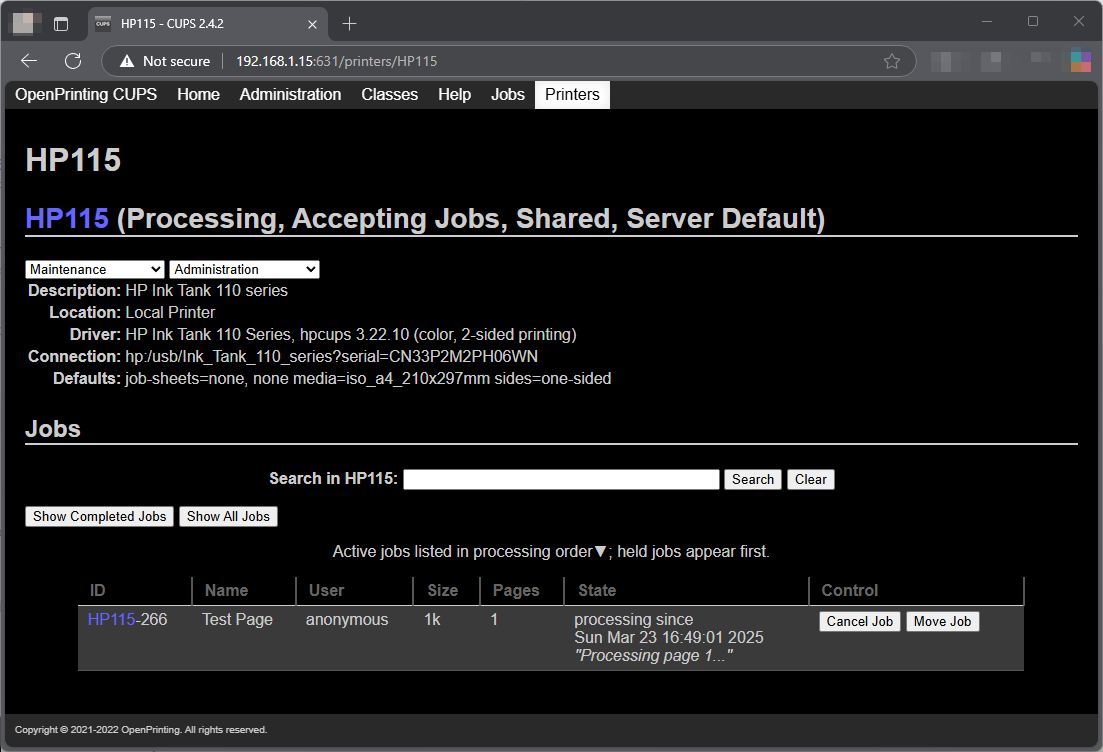This screenshot has height=752, width=1103.
Task: Open a new browser tab
Action: 349,24
